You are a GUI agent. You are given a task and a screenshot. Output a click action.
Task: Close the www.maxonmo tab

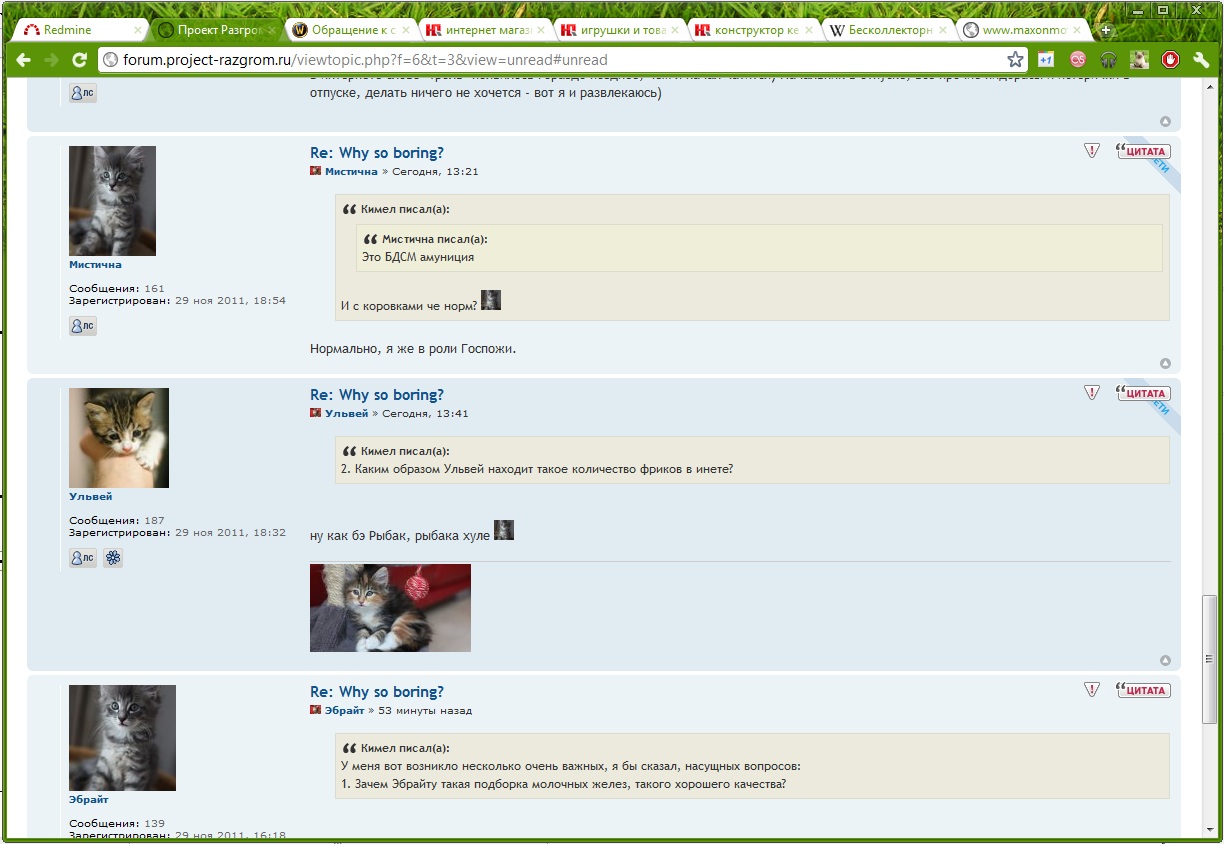1077,30
